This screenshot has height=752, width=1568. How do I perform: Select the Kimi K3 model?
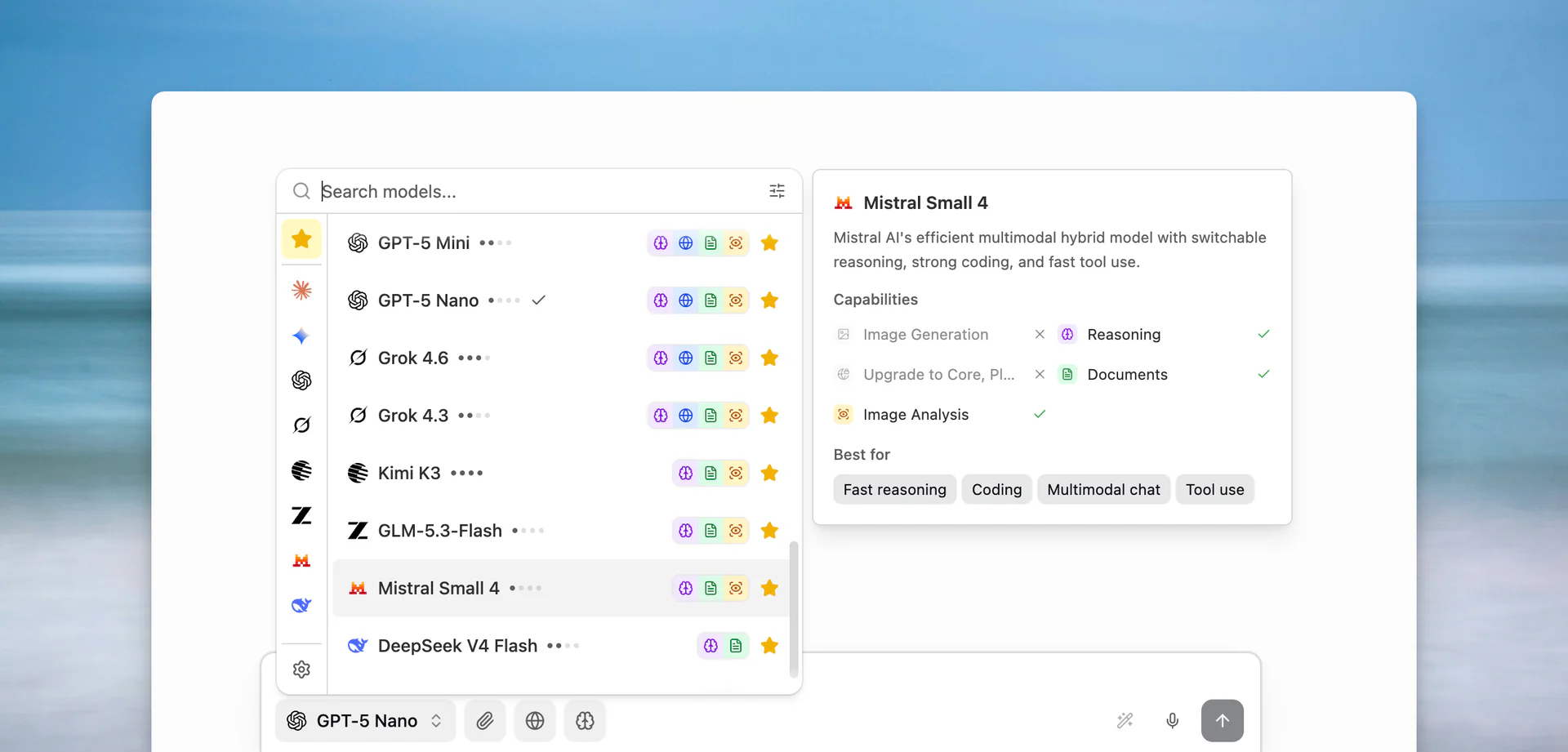562,473
